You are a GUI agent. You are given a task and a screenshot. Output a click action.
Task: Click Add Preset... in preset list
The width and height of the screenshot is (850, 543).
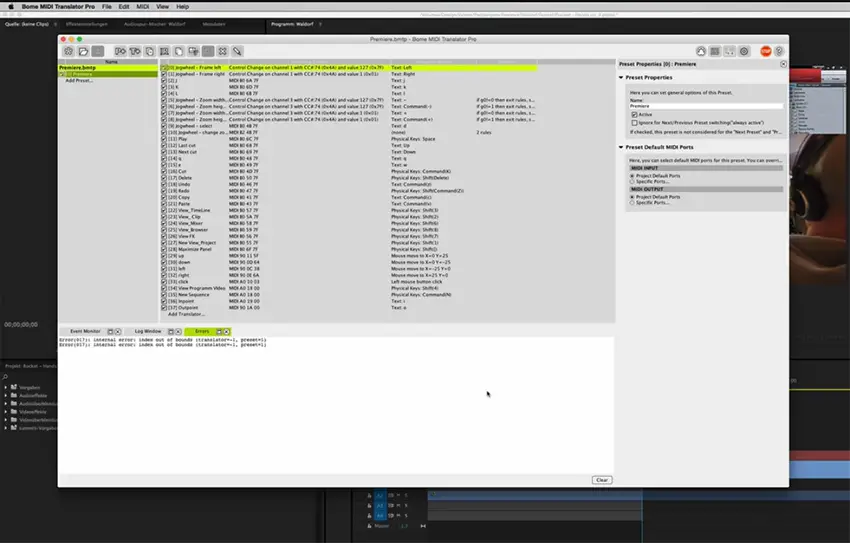(x=79, y=81)
